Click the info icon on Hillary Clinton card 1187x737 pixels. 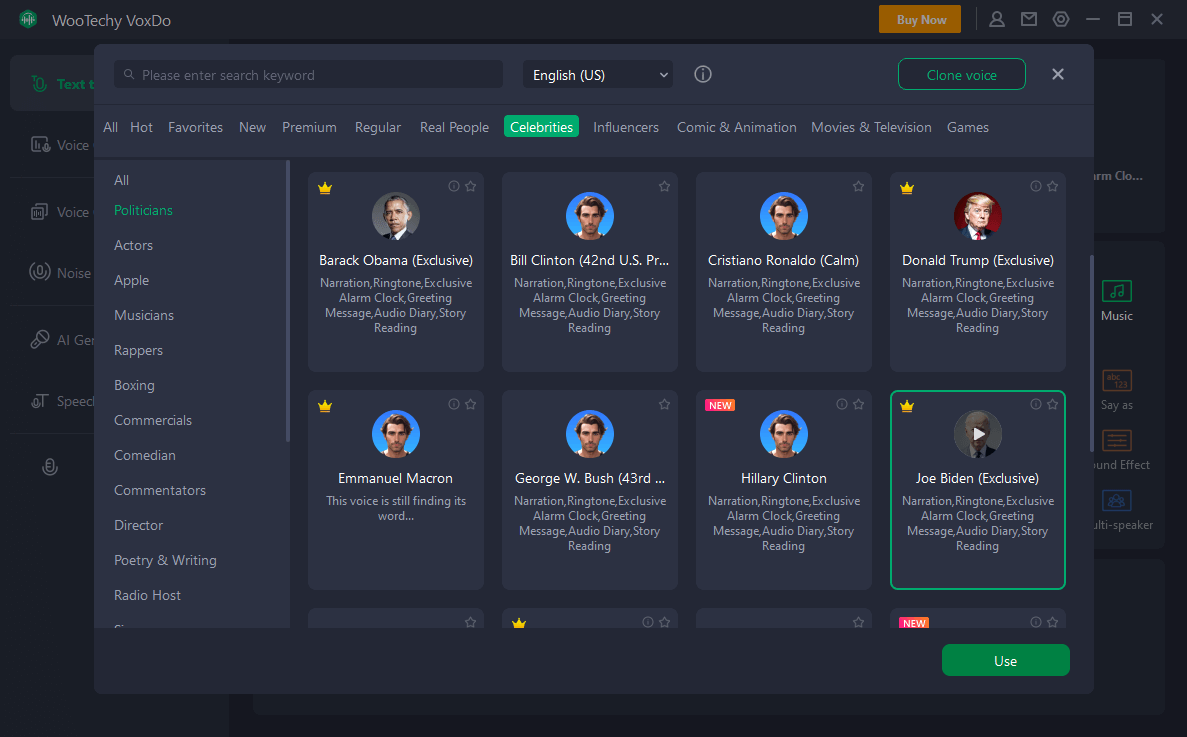point(842,404)
